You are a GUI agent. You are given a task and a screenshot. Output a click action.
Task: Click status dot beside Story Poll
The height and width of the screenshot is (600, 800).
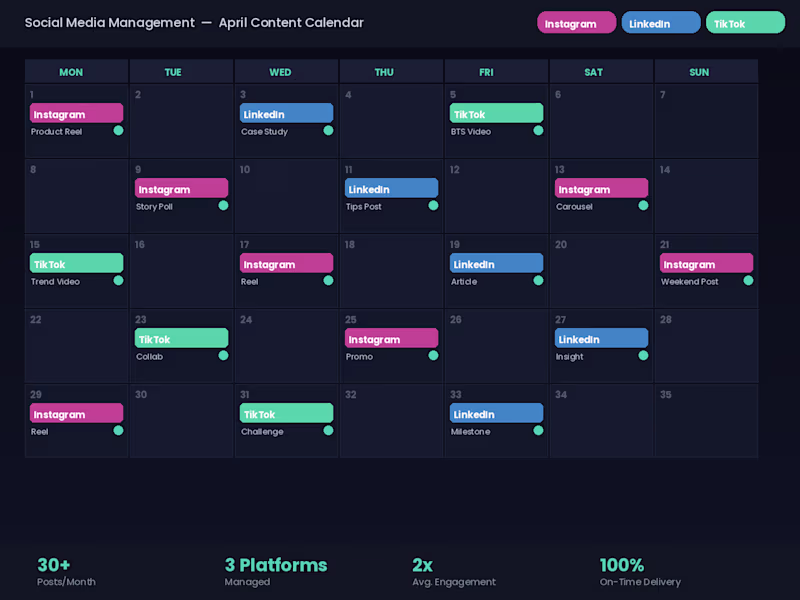pos(223,206)
